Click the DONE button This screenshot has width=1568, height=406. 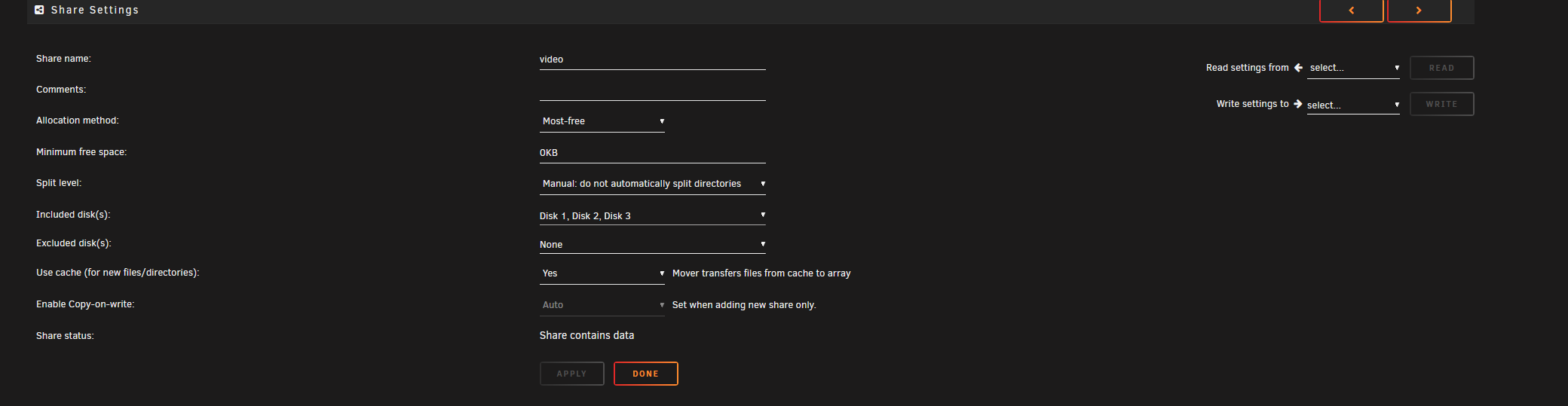pos(646,374)
